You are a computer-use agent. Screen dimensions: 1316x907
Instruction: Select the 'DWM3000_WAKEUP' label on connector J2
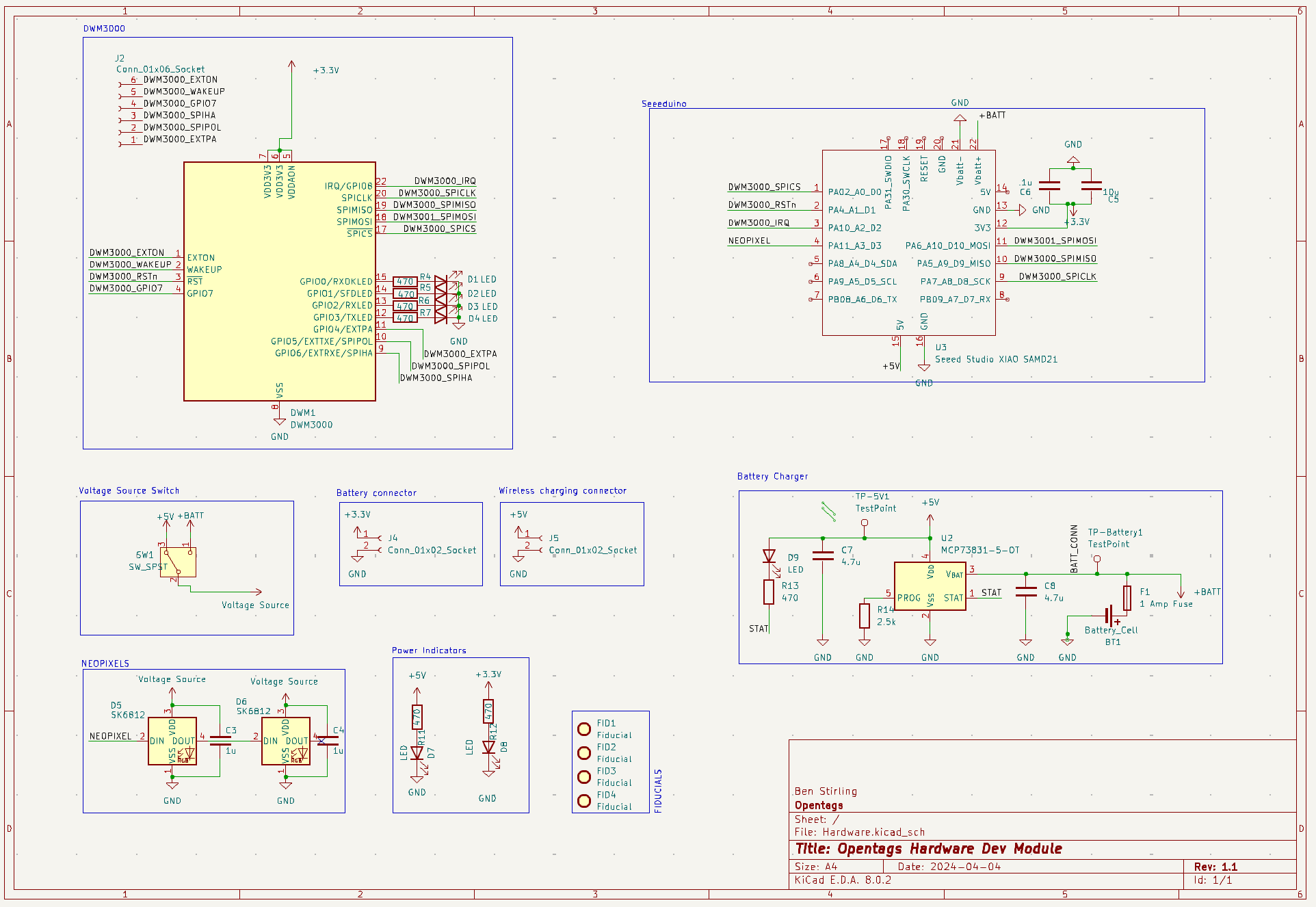pyautogui.click(x=184, y=91)
